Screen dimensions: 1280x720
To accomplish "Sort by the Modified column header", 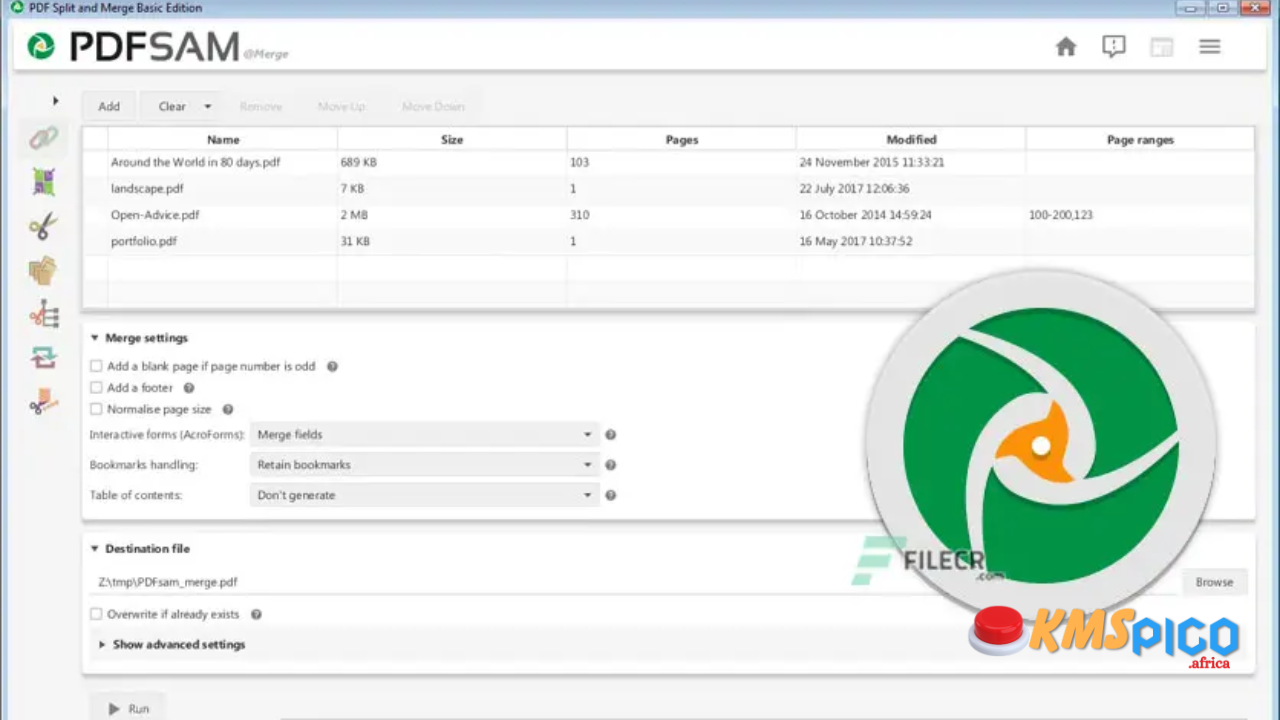I will tap(911, 140).
